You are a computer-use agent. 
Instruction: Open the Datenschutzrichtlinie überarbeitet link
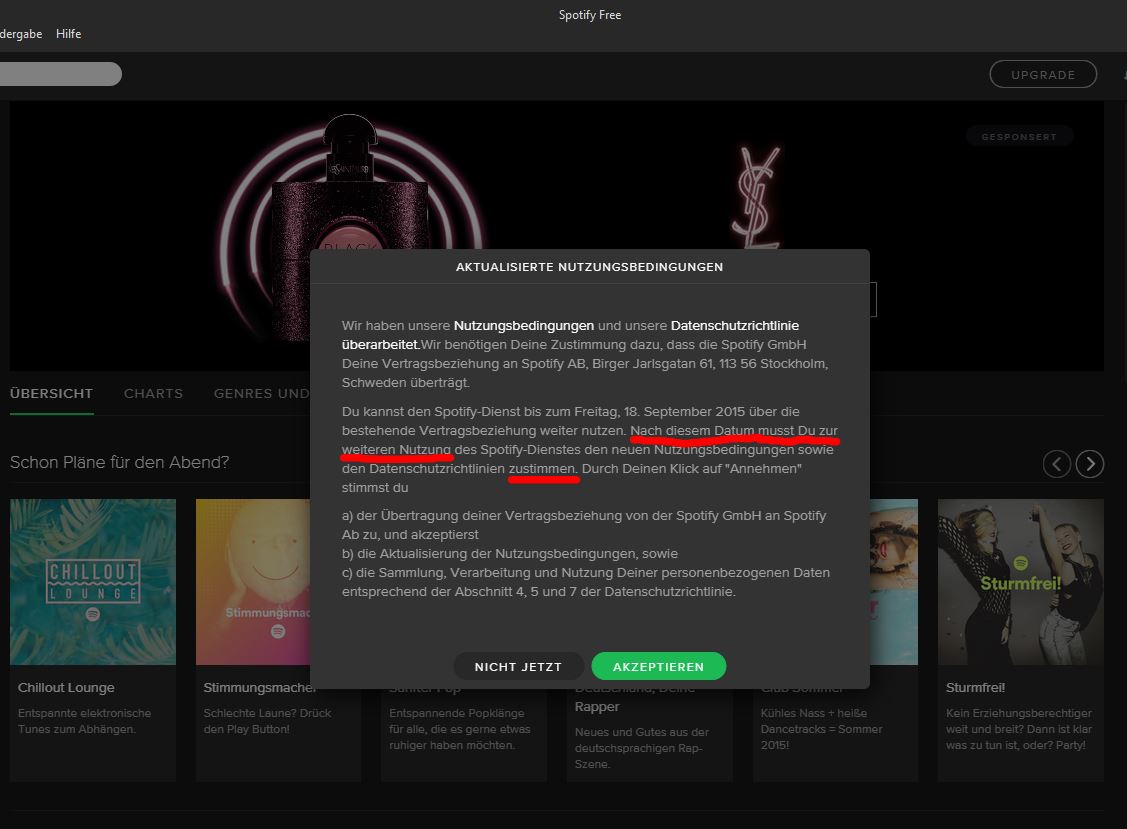[571, 335]
